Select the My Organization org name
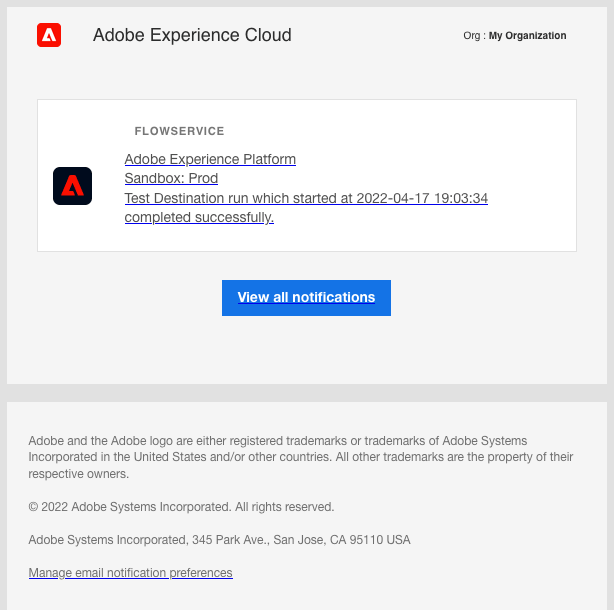This screenshot has height=610, width=614. point(527,36)
